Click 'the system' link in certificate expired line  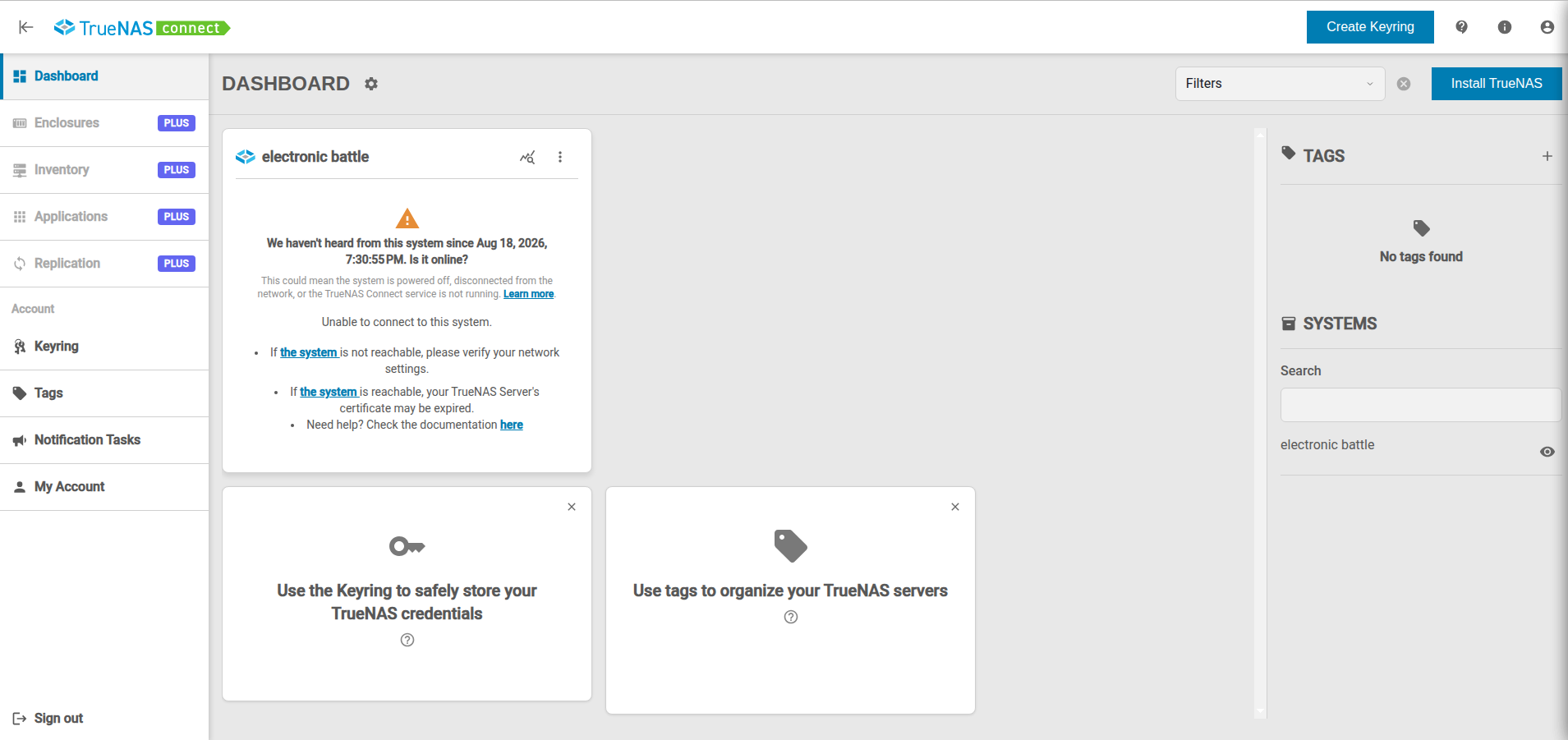pyautogui.click(x=329, y=392)
